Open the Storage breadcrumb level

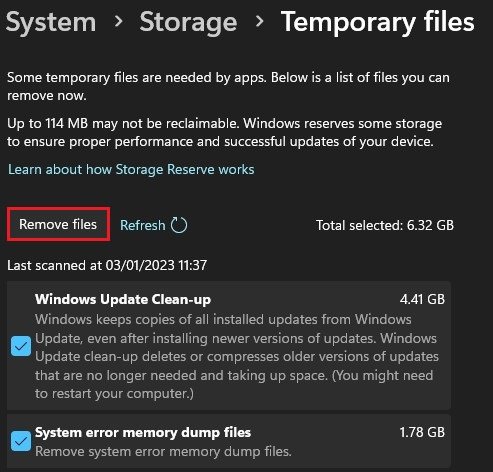tap(188, 22)
